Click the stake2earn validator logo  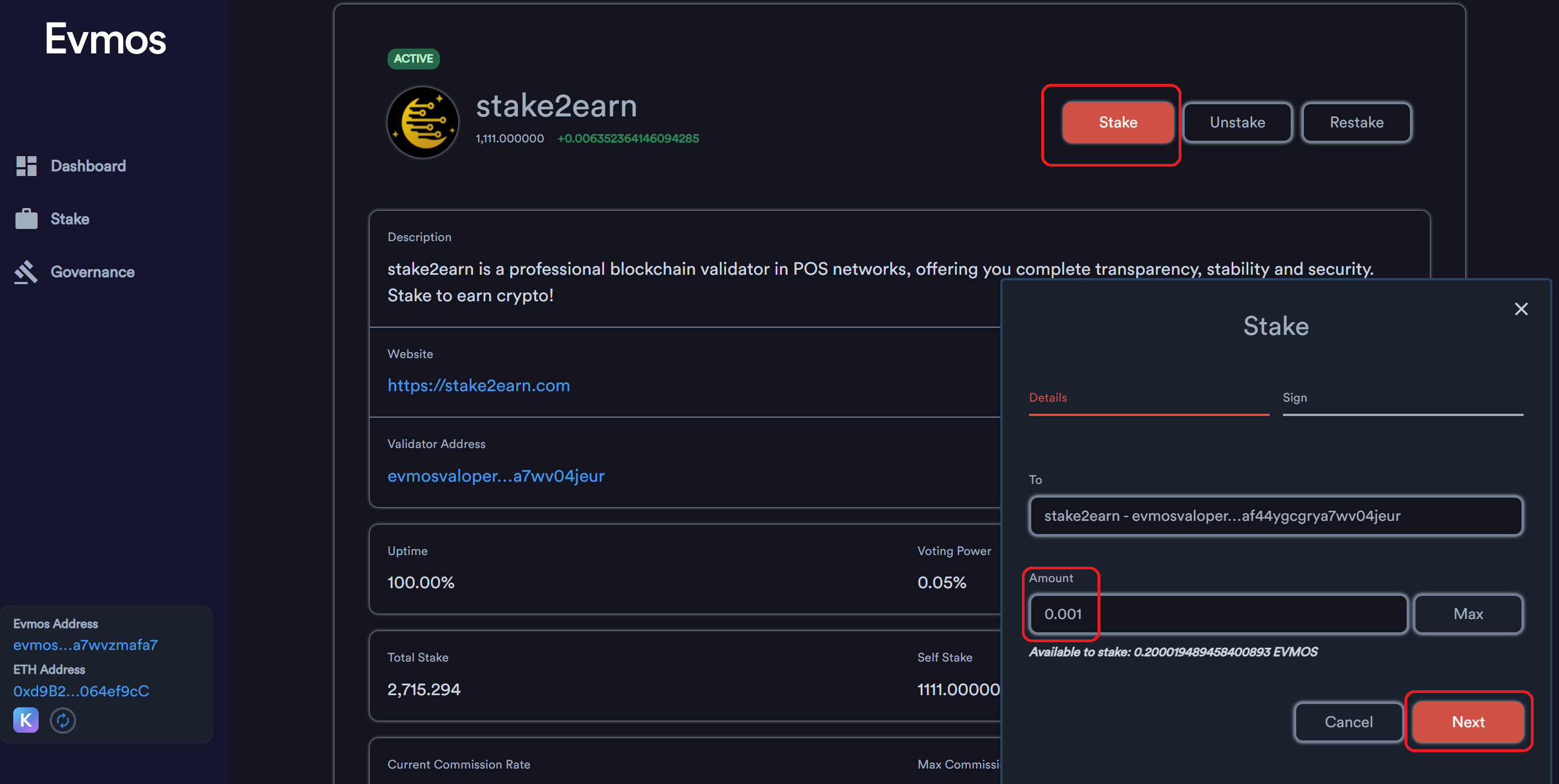422,122
